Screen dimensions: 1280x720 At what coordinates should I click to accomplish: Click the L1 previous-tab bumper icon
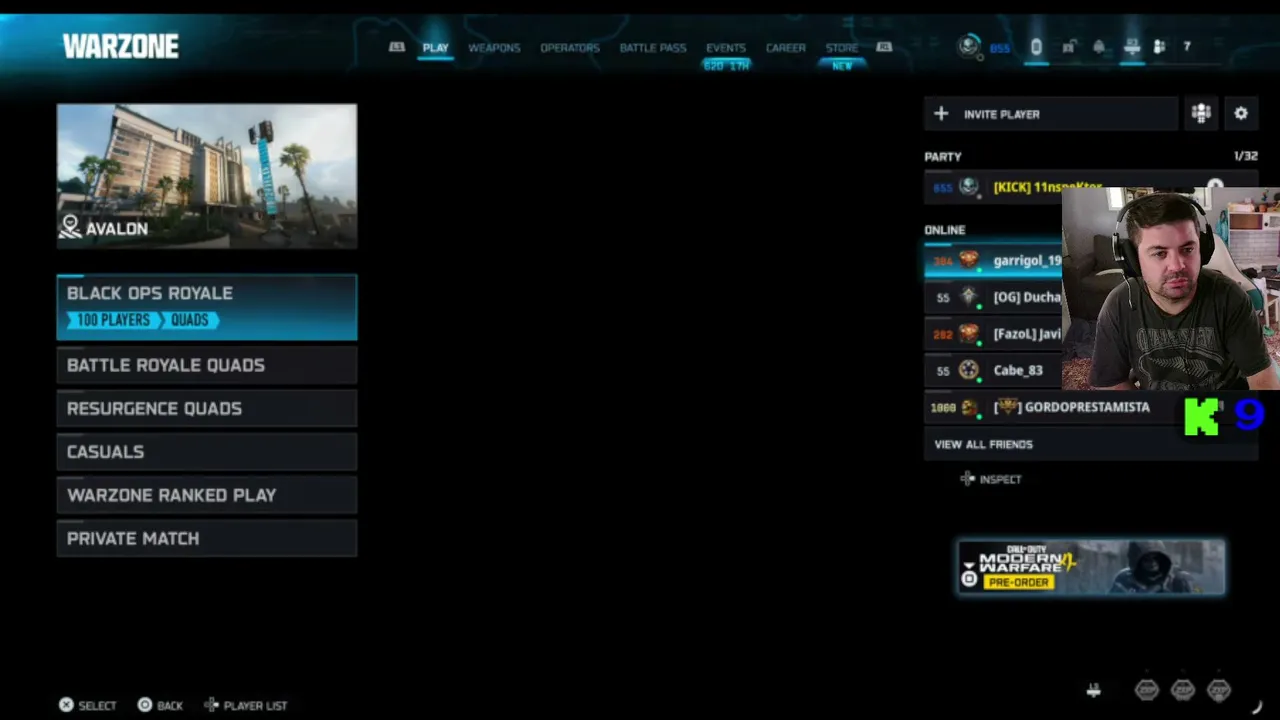[397, 47]
